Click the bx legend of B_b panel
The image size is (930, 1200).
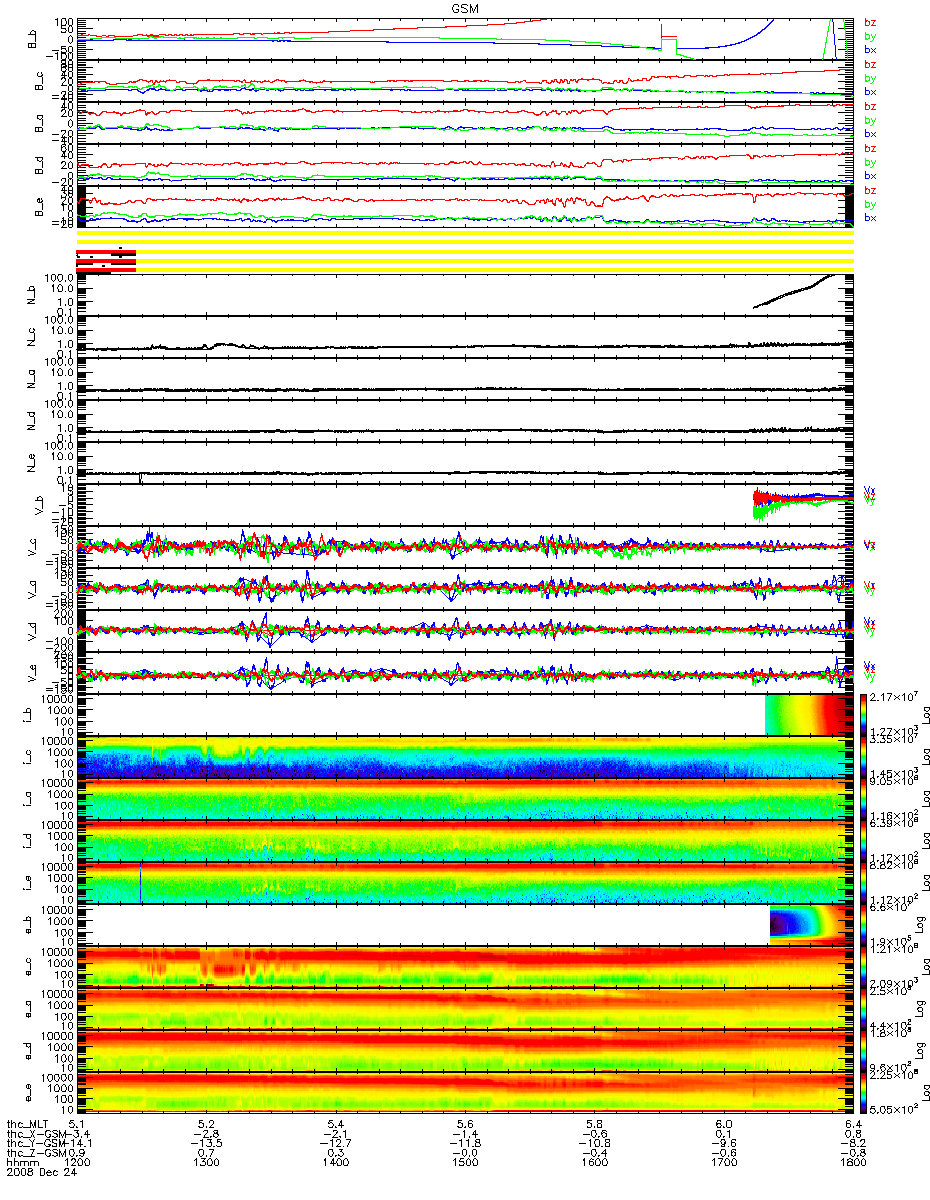tap(870, 49)
